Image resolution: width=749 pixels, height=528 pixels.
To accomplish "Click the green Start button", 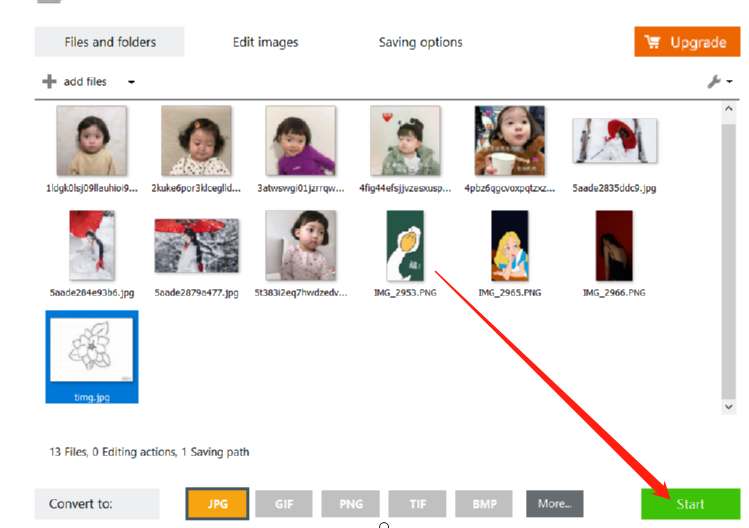I will 691,504.
